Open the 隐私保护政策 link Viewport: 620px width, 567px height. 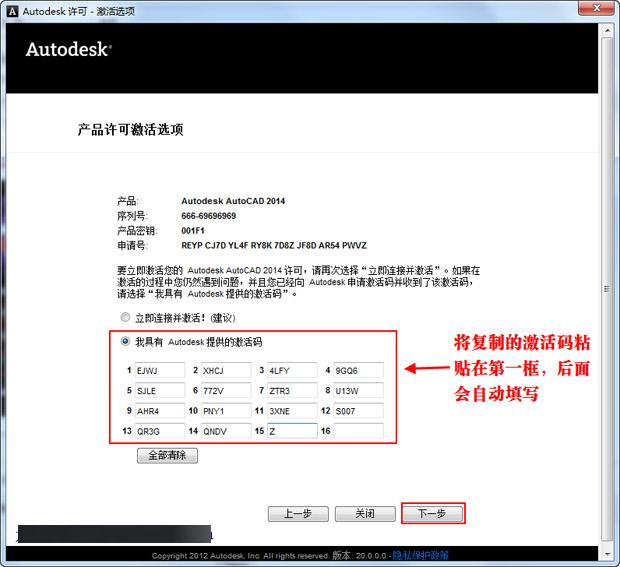coord(420,556)
